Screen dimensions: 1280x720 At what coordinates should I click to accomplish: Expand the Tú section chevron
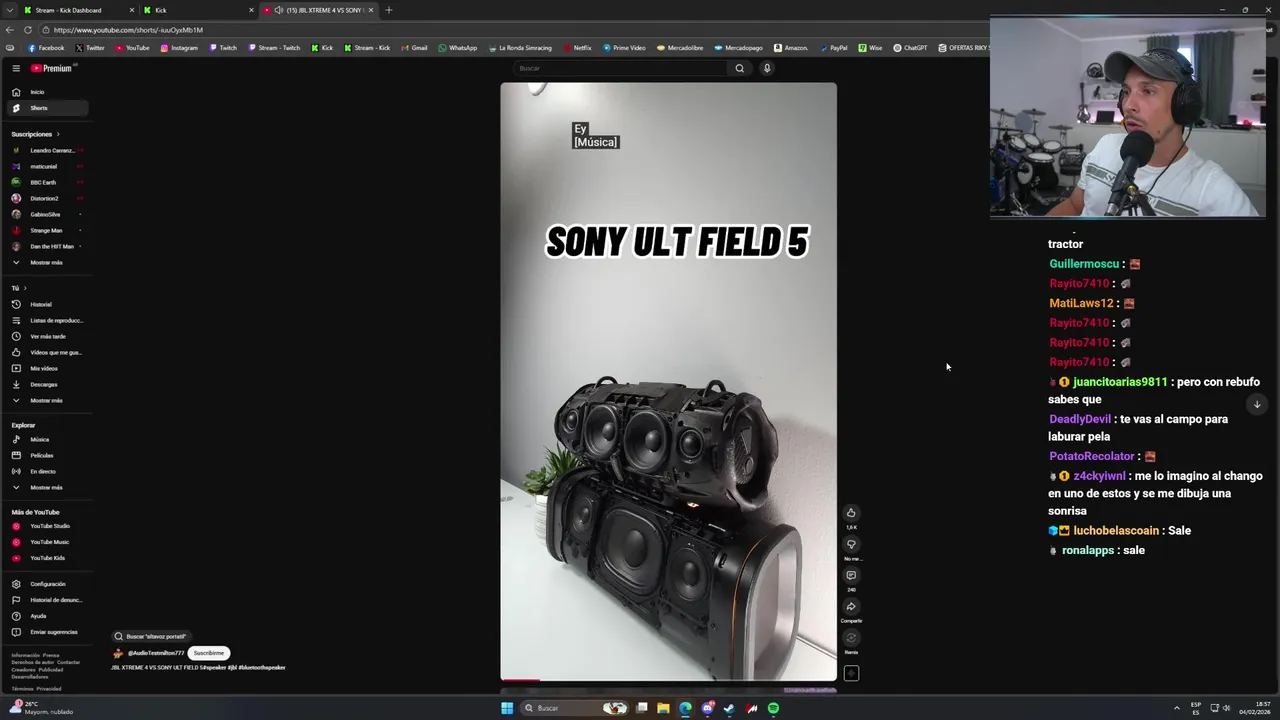click(x=25, y=288)
